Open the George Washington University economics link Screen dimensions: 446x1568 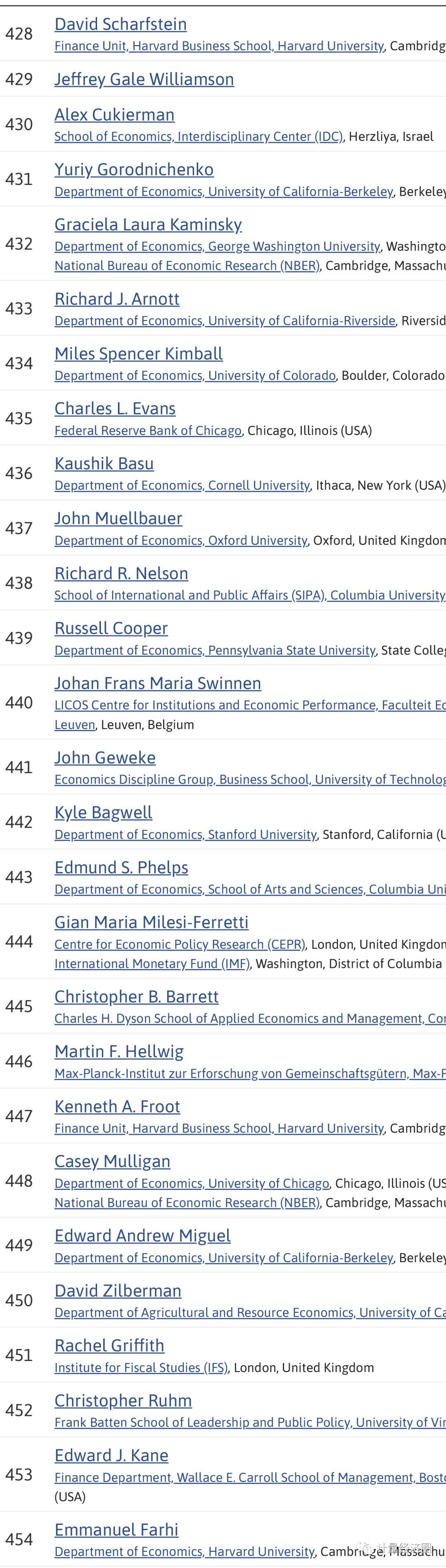tap(217, 246)
